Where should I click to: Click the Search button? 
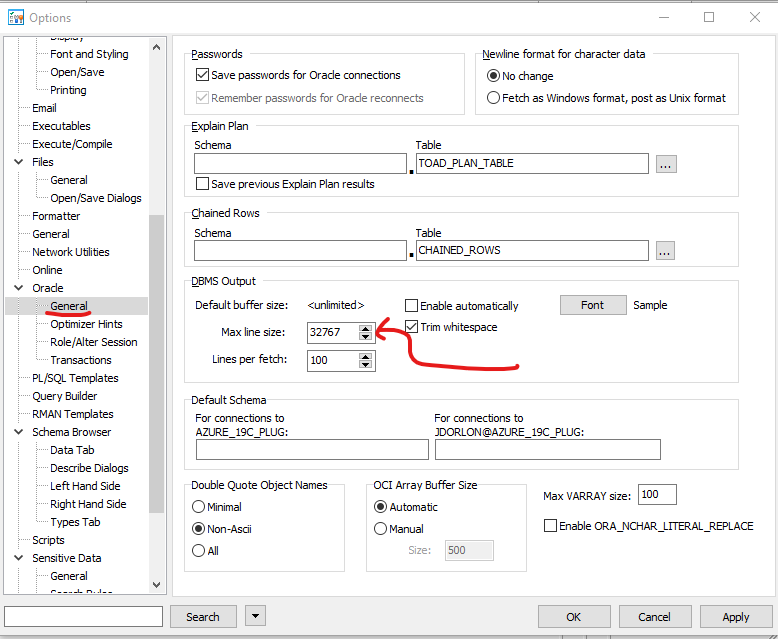point(202,617)
